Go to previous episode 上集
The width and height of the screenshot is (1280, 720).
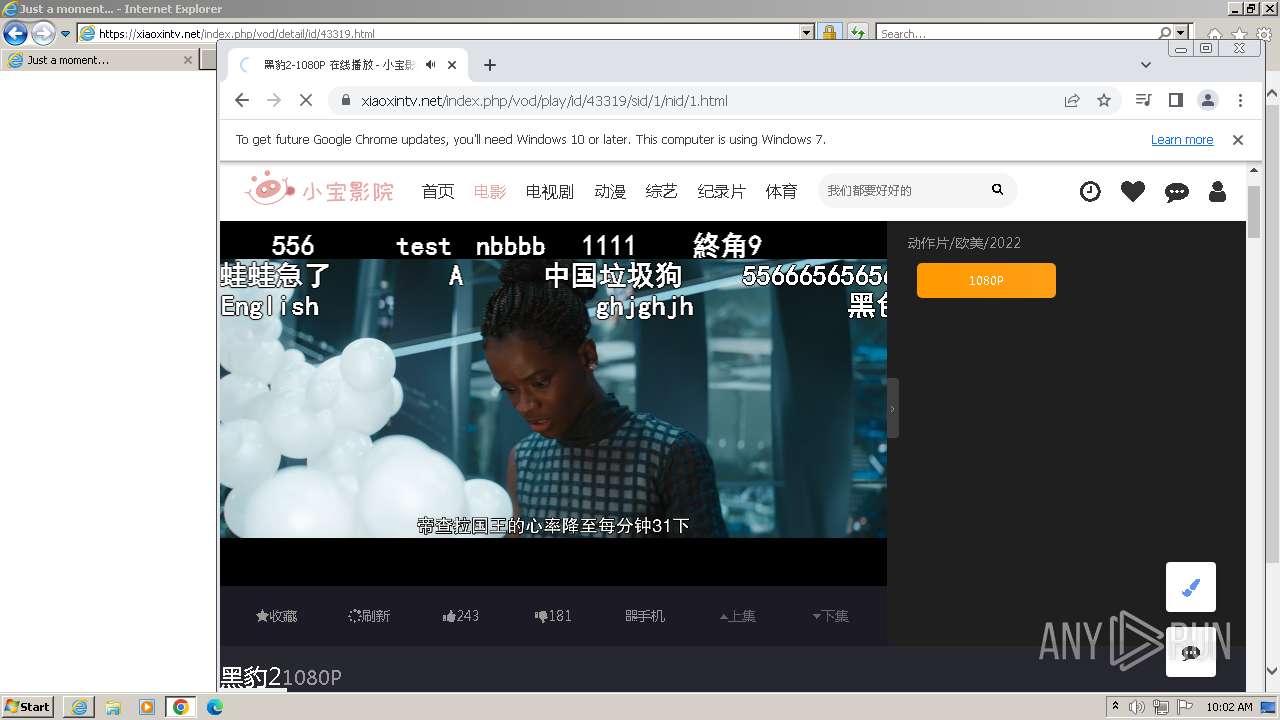tap(738, 616)
